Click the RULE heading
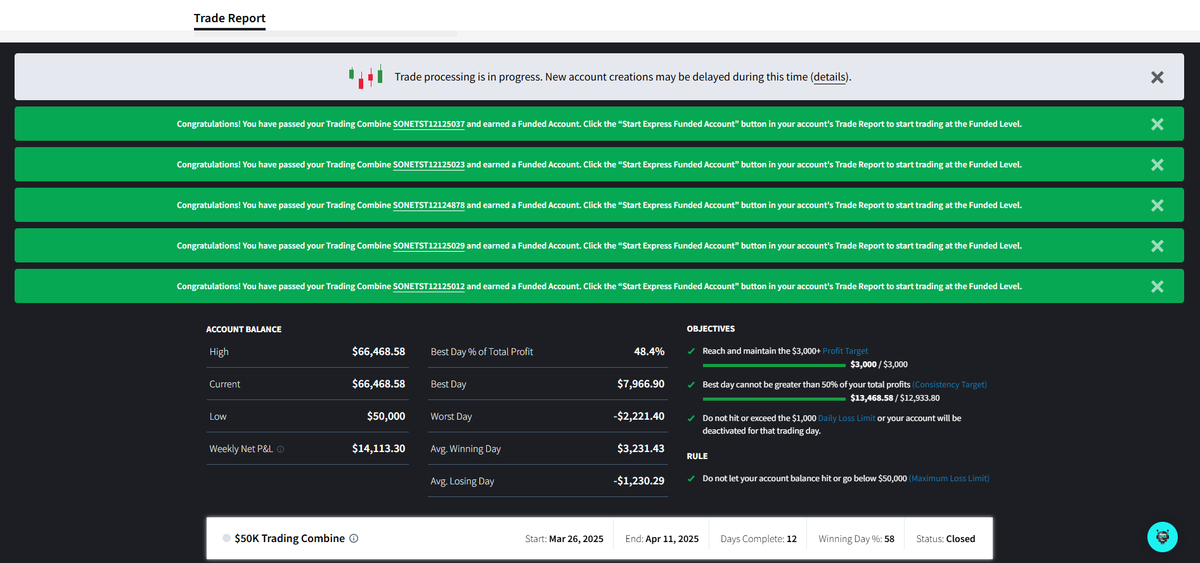Screen dimensions: 1200x563 pos(697,456)
